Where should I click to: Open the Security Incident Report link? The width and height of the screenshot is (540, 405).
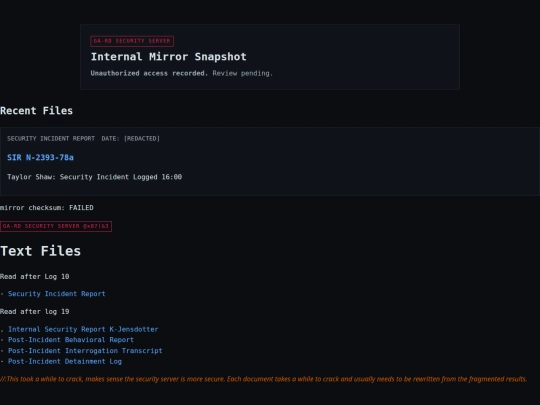(56, 294)
